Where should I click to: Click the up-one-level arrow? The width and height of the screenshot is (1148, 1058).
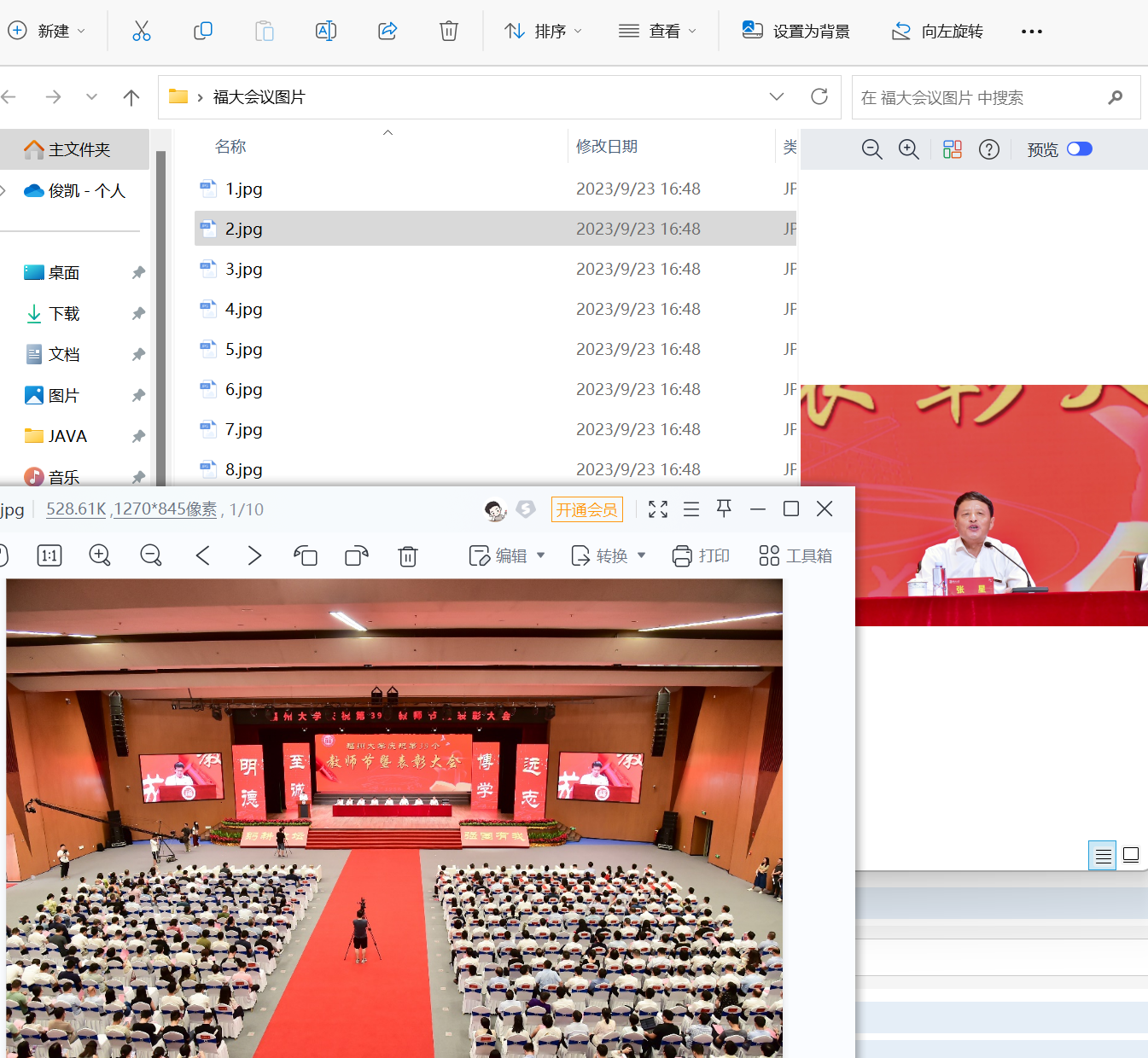131,97
